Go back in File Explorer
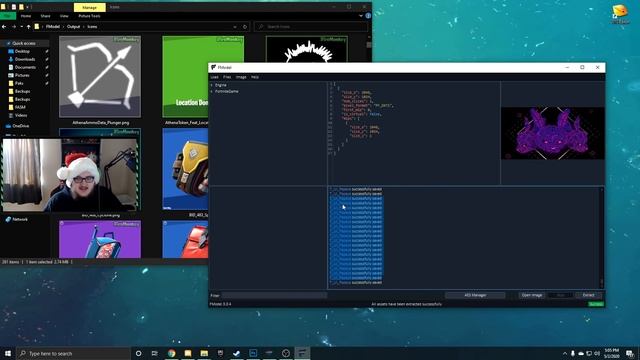This screenshot has width=640, height=360. tap(4, 27)
